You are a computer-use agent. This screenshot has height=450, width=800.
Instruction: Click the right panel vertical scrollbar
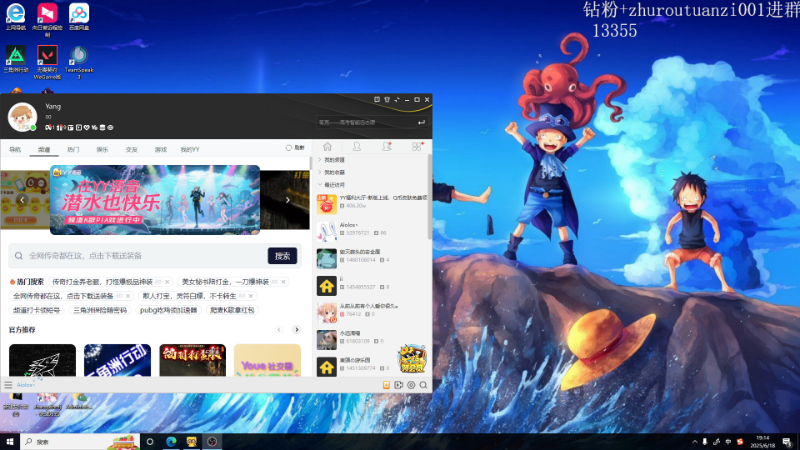pos(430,196)
